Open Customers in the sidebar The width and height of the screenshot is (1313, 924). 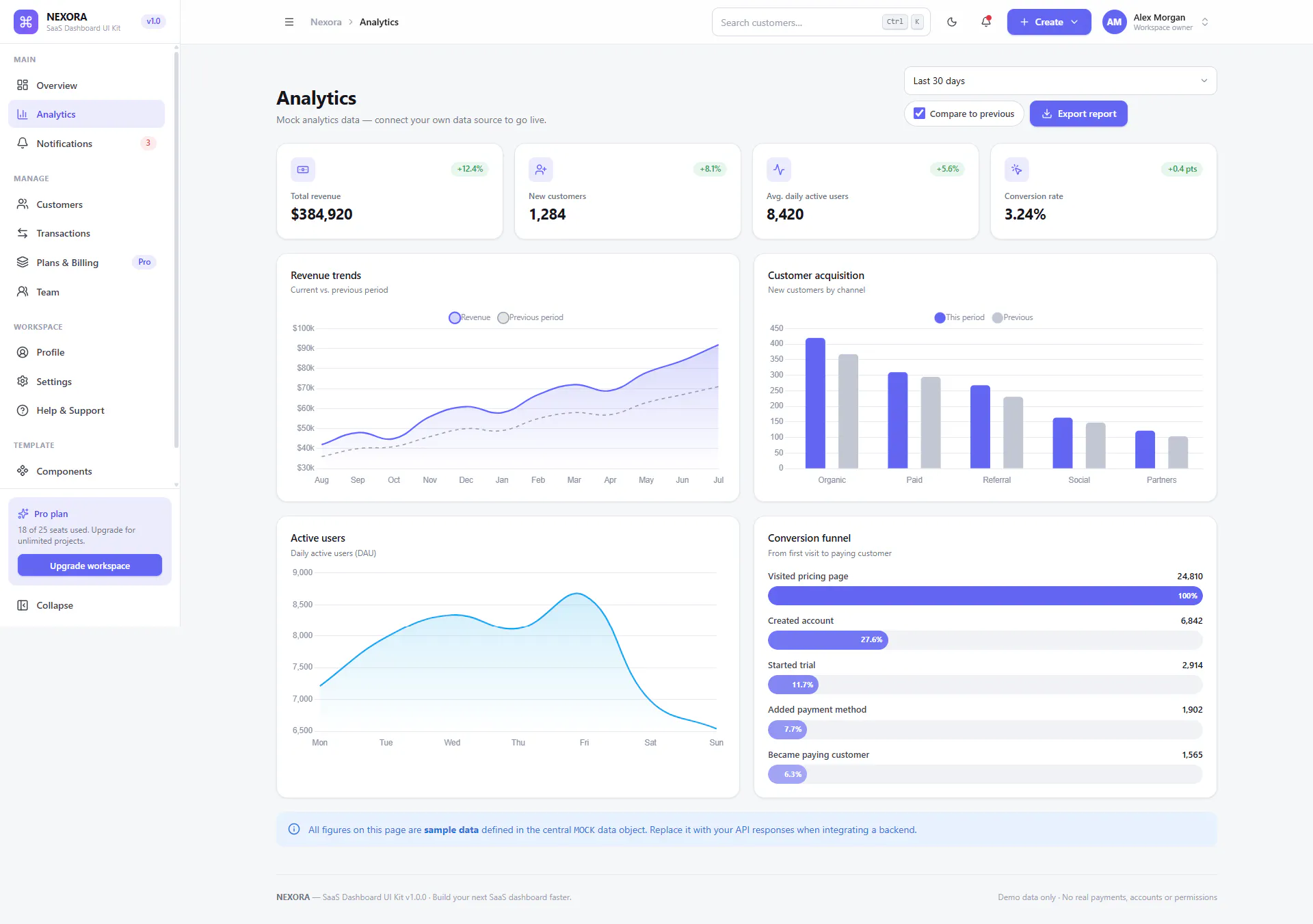(86, 204)
